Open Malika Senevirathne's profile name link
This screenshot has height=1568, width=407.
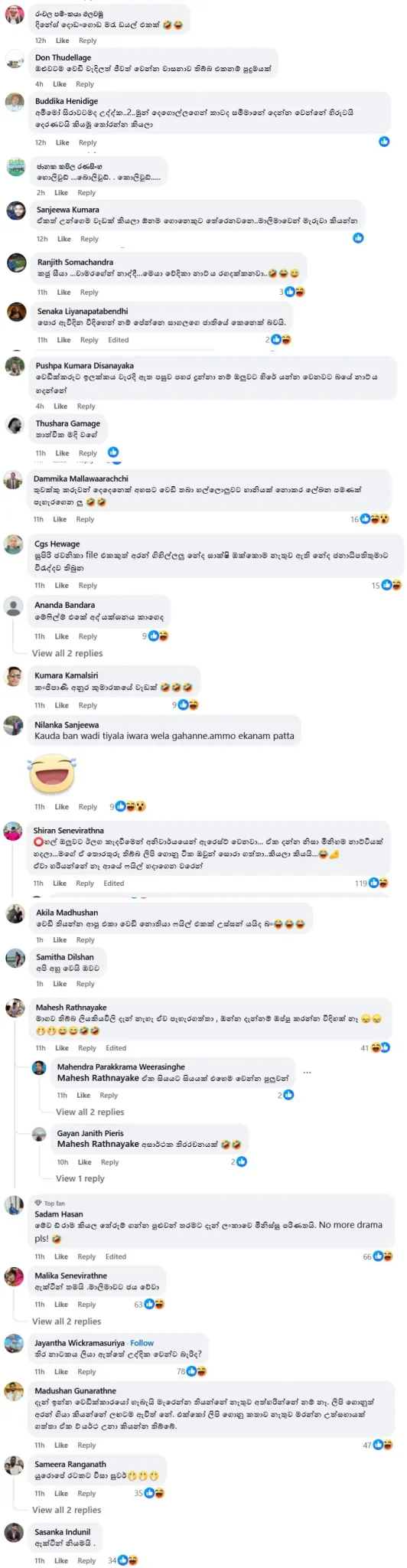pyautogui.click(x=71, y=1276)
